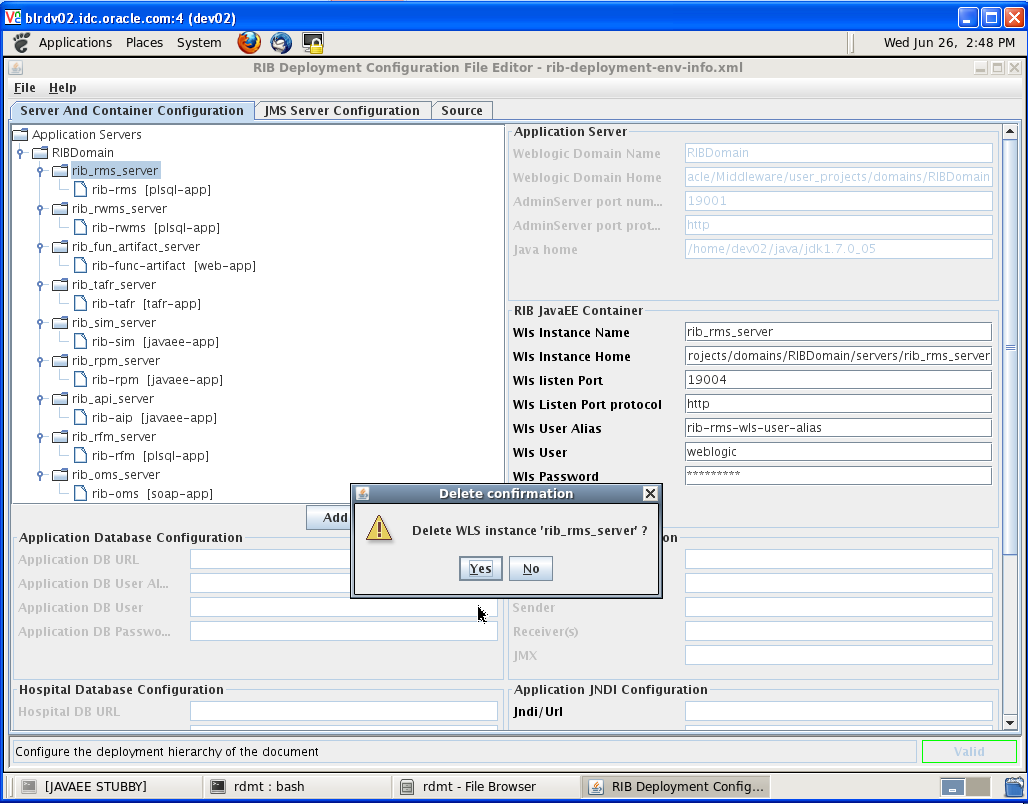The height and width of the screenshot is (804, 1028).
Task: Open the System menu
Action: pos(199,43)
